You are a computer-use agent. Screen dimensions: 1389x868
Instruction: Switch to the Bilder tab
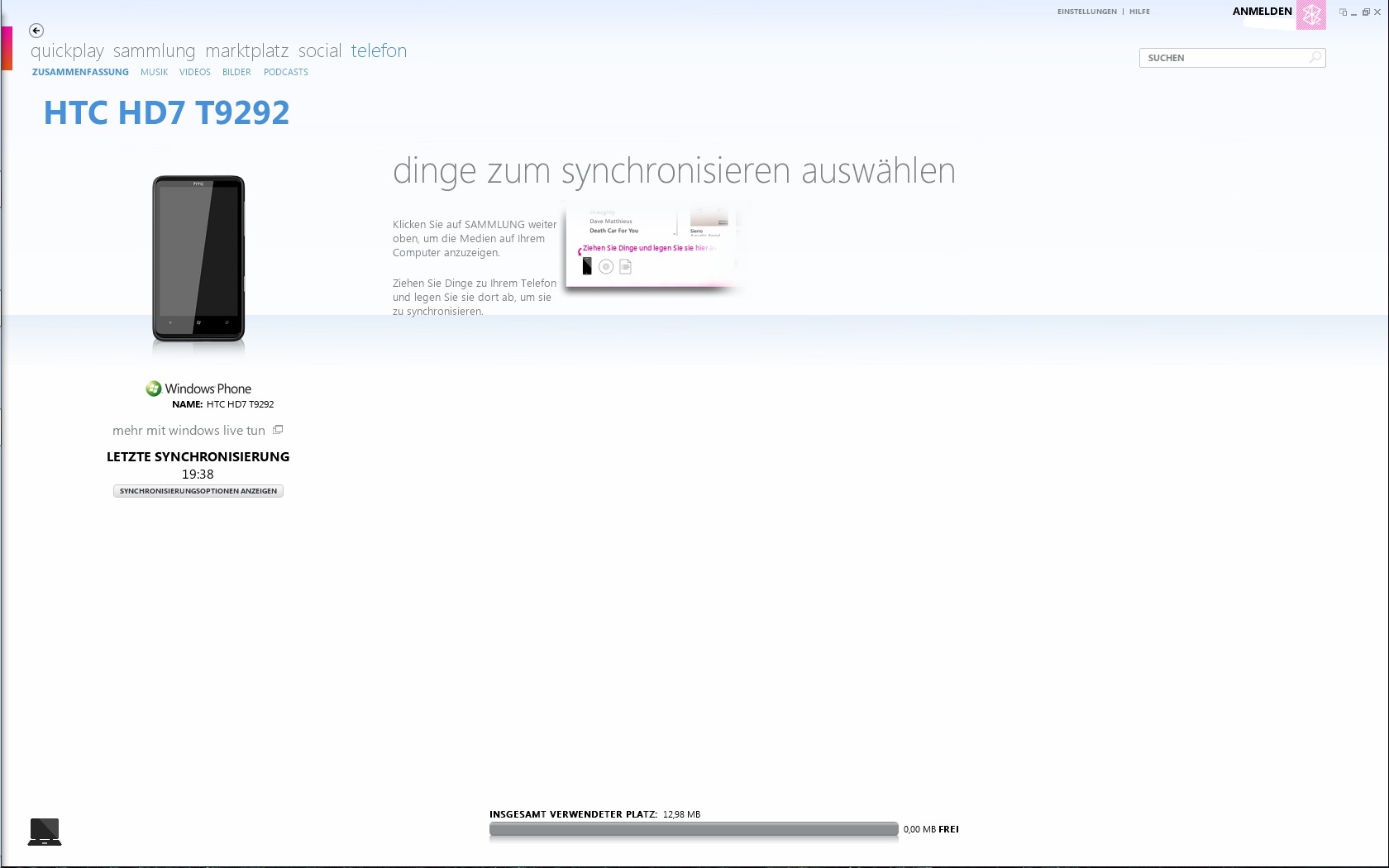(236, 72)
